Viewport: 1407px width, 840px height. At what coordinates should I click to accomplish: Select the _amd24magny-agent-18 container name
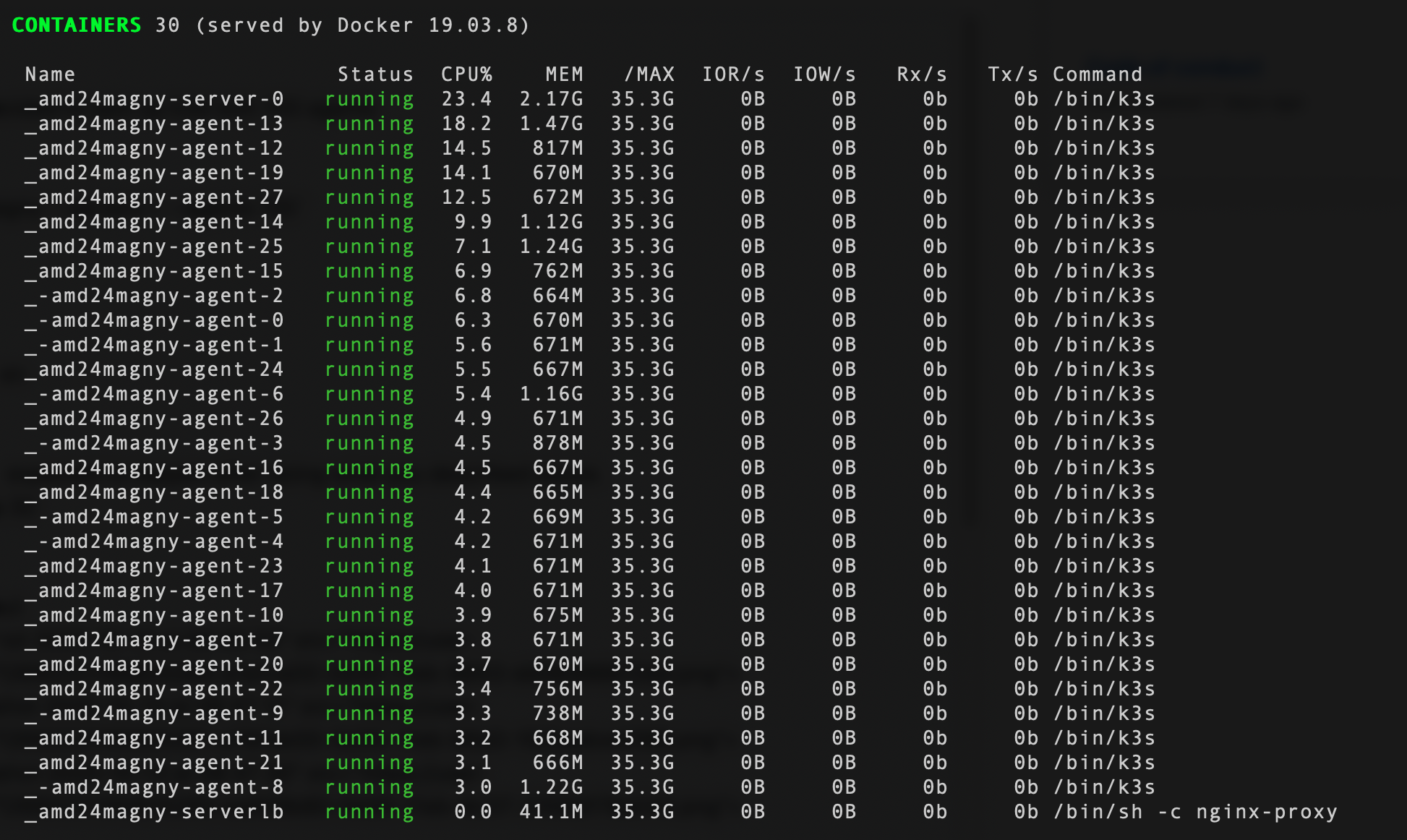coord(155,492)
